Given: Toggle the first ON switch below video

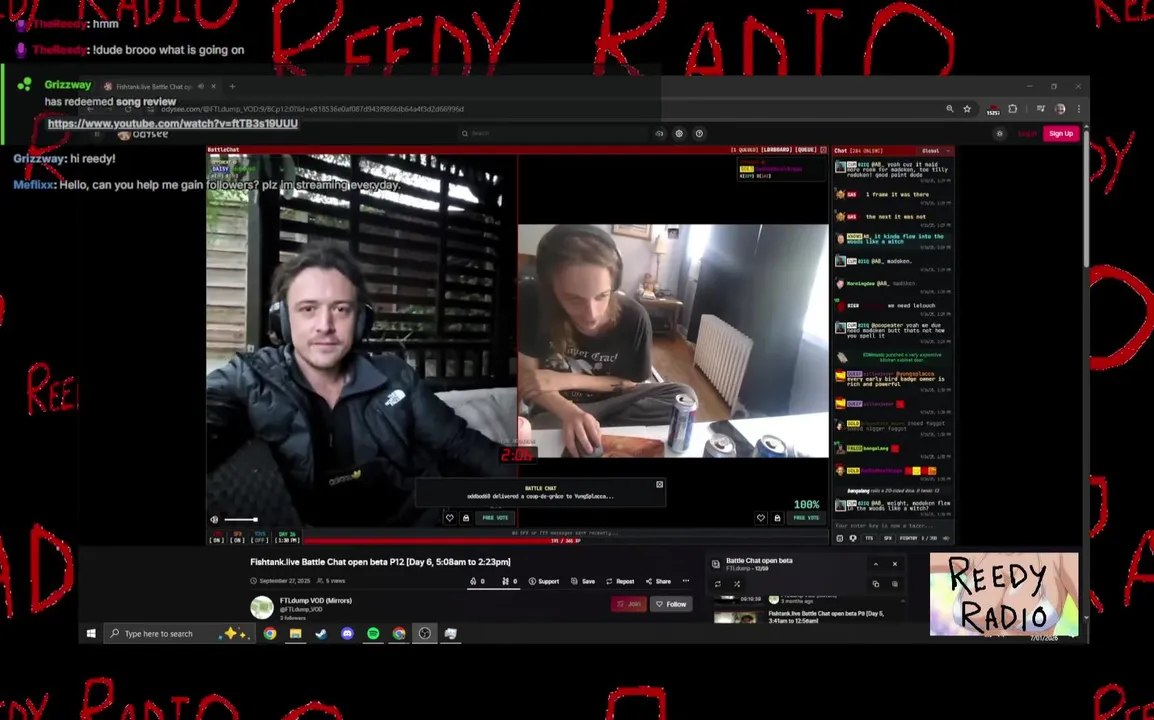Looking at the screenshot, I should [216, 537].
